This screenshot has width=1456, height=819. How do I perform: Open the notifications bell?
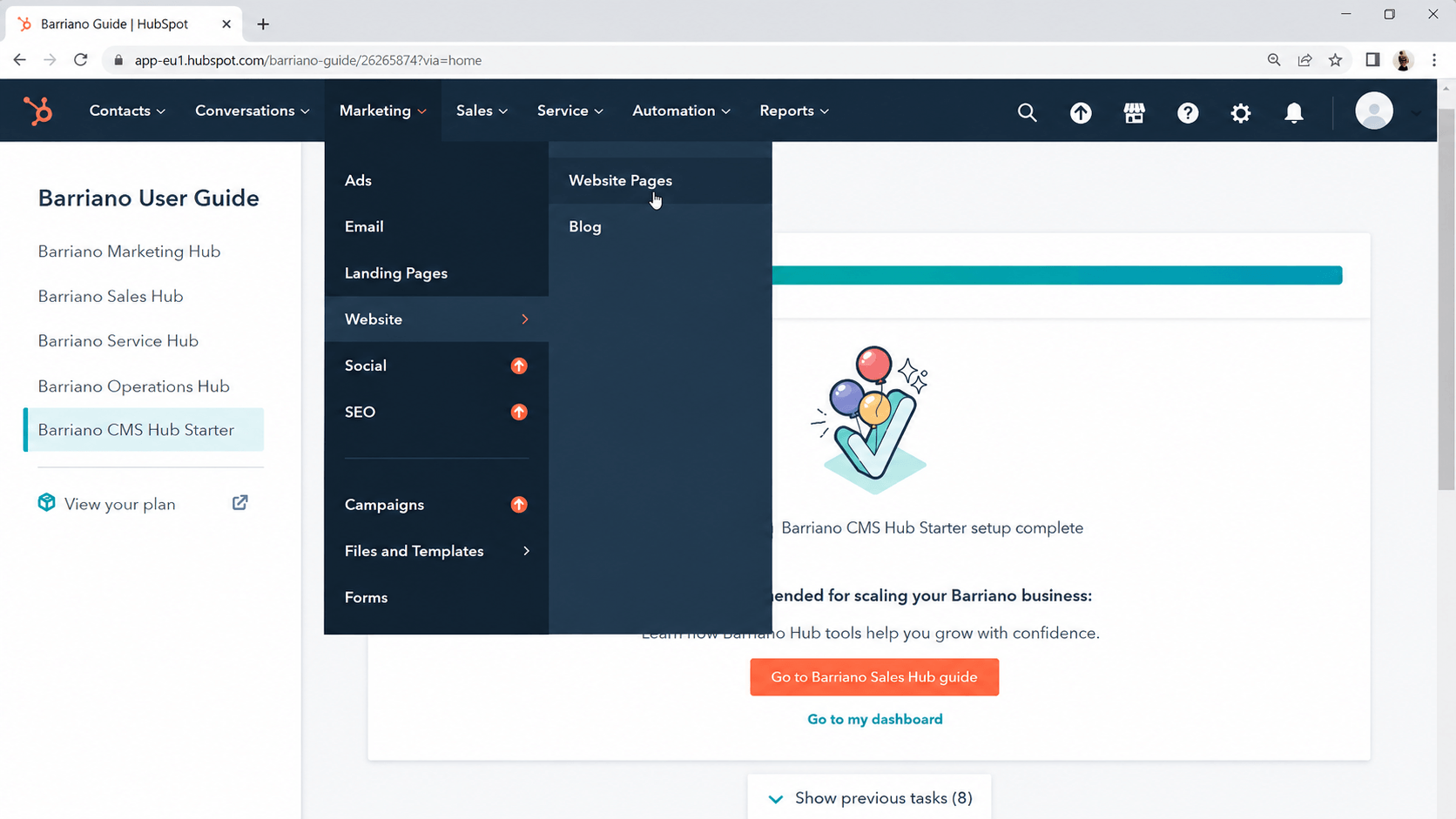click(x=1294, y=112)
